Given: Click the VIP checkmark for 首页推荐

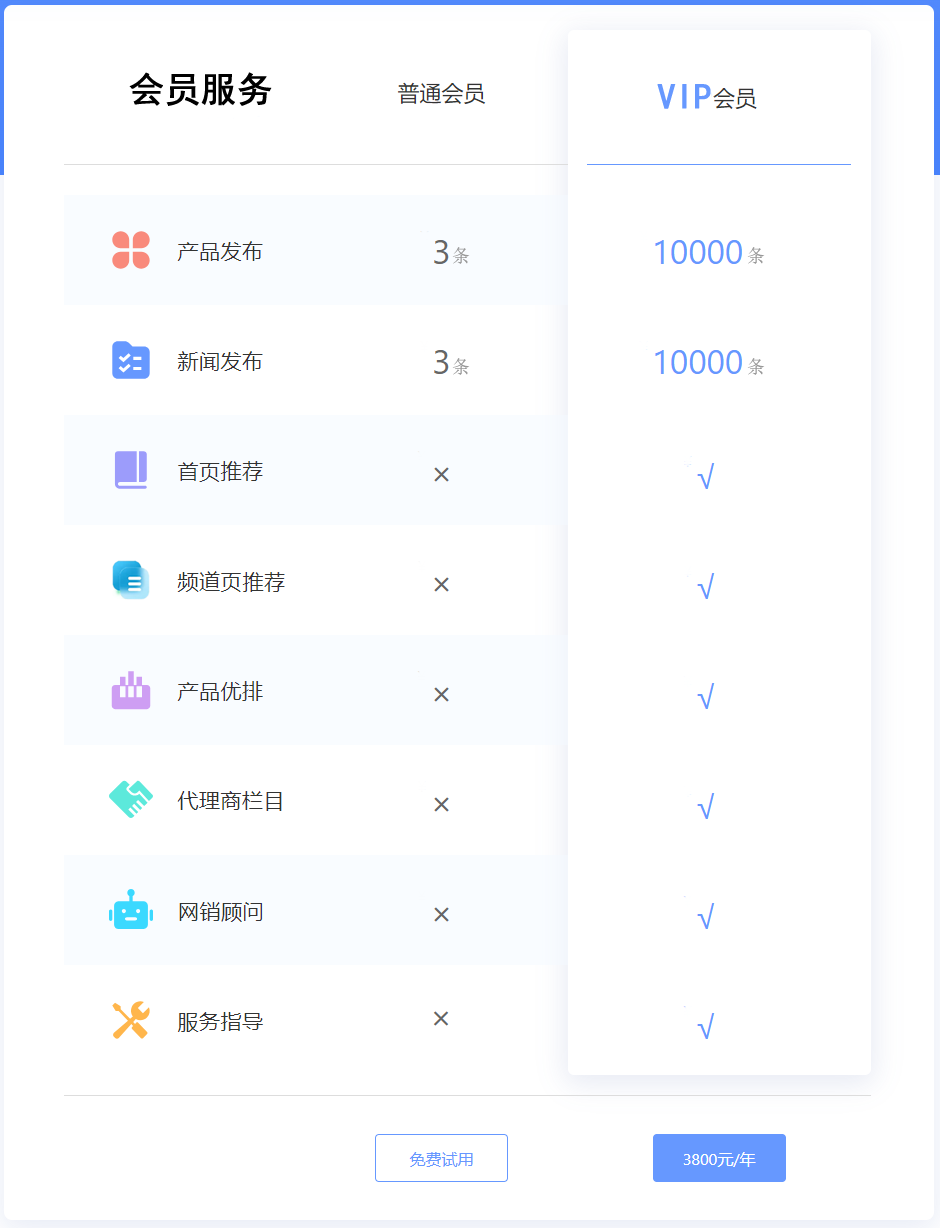Looking at the screenshot, I should click(x=705, y=477).
